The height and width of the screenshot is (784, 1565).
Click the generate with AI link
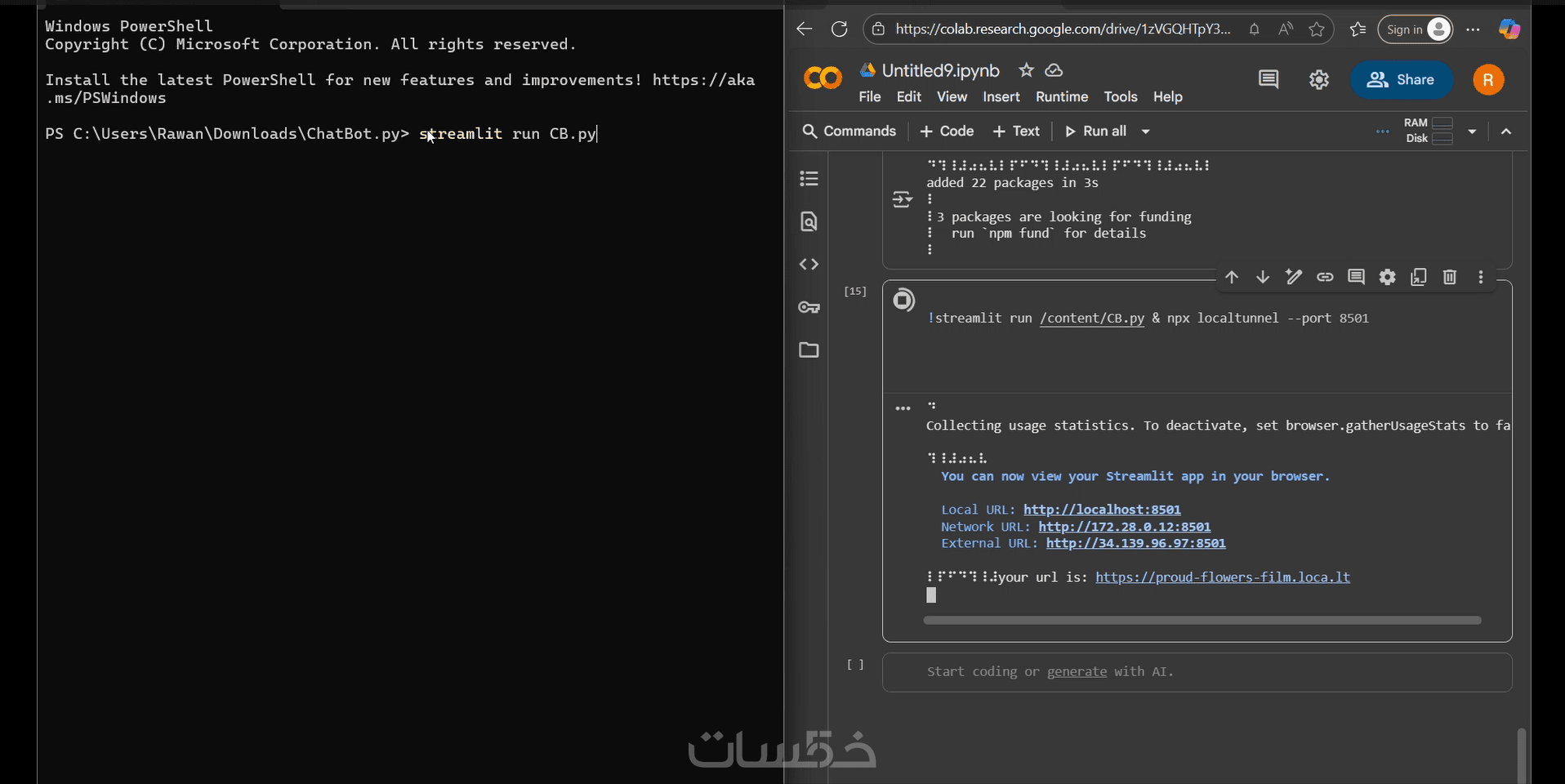point(1077,671)
